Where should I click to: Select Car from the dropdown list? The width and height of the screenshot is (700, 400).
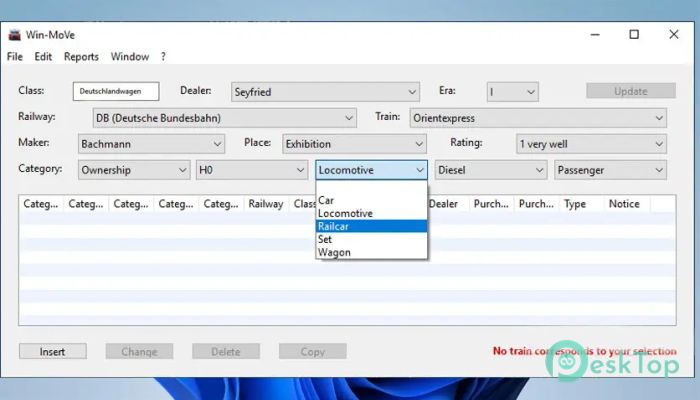pyautogui.click(x=371, y=200)
